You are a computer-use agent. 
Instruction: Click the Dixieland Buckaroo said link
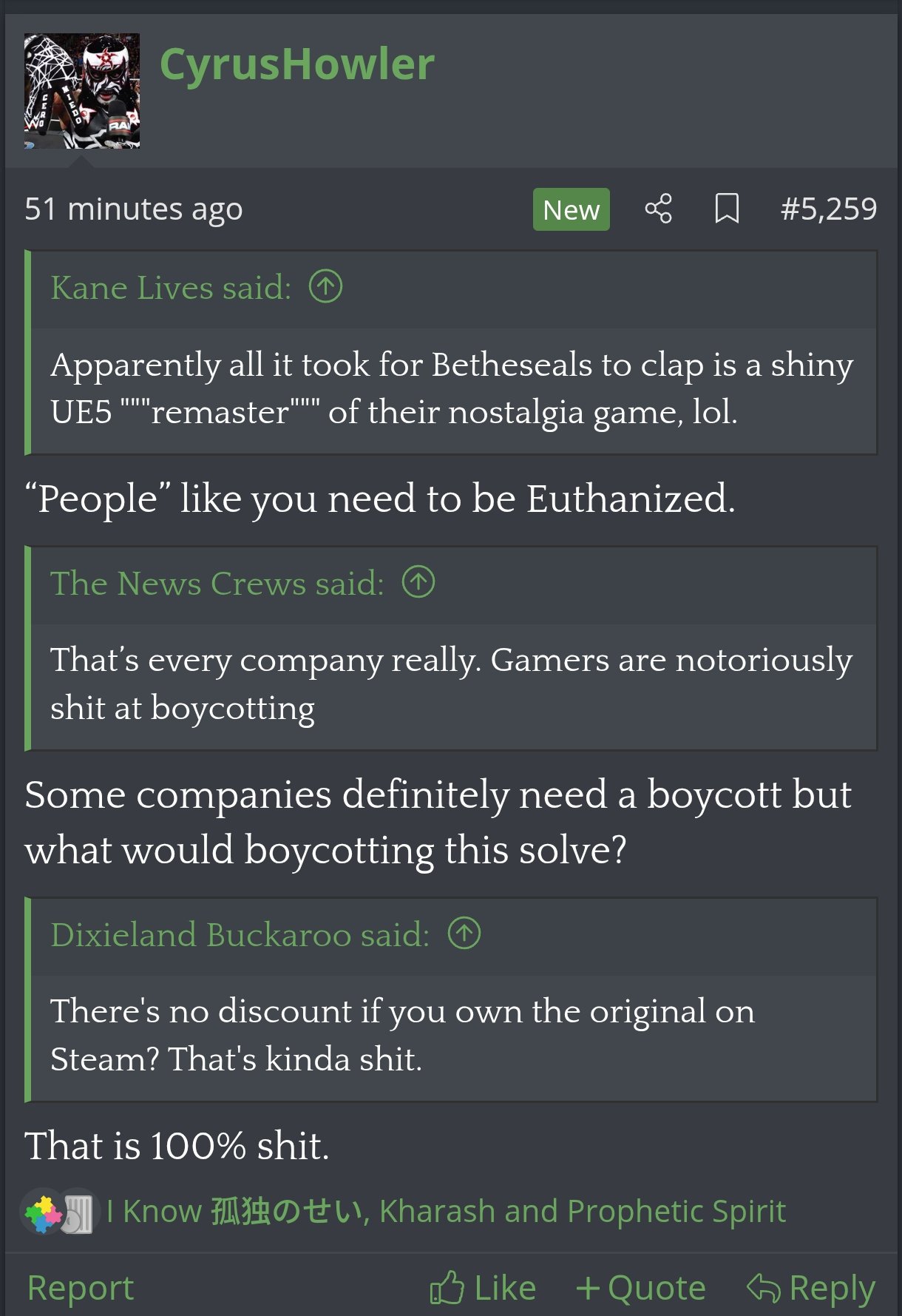pyautogui.click(x=240, y=935)
